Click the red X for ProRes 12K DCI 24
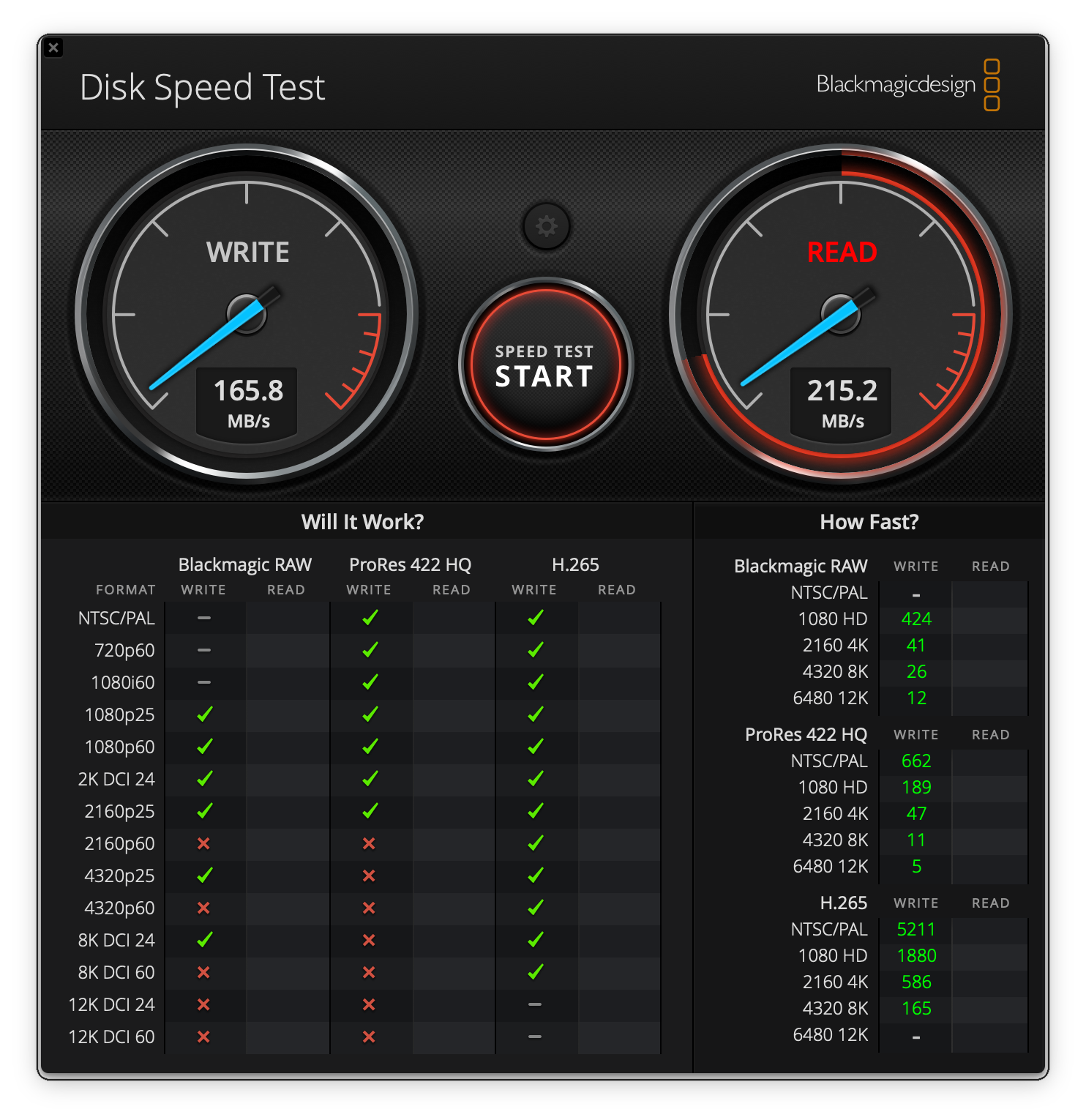Image resolution: width=1086 pixels, height=1120 pixels. 370,1004
